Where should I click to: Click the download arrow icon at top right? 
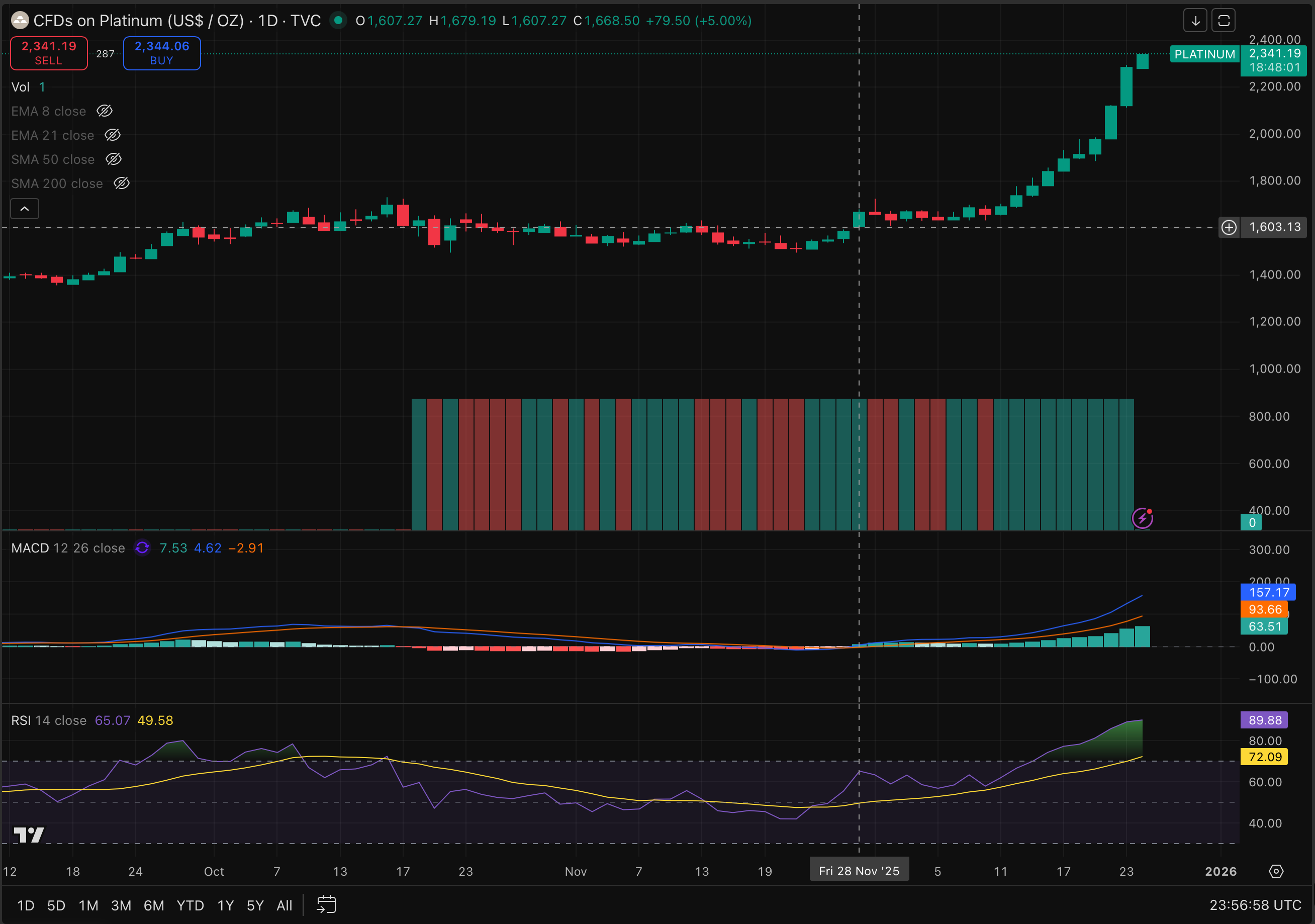tap(1195, 21)
